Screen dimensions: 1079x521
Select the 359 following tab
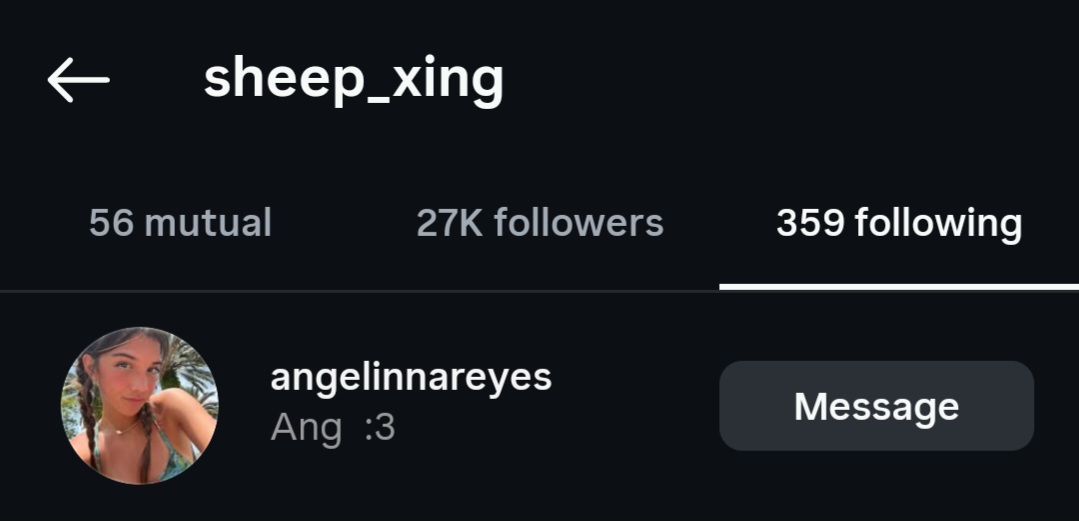(x=899, y=223)
